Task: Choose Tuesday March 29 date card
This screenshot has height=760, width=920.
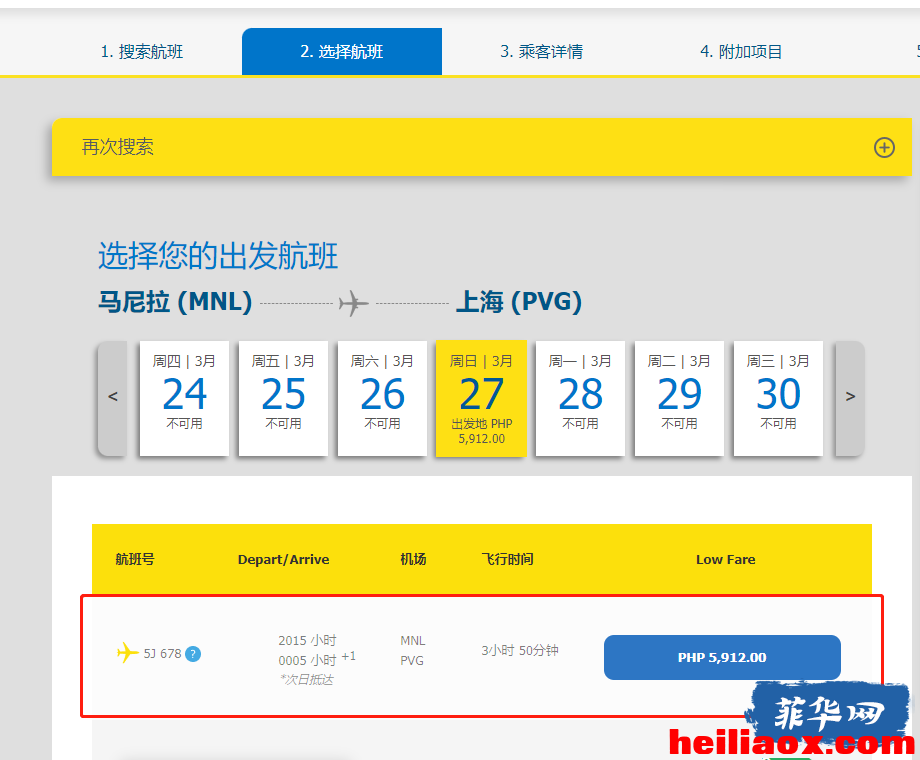Action: (x=679, y=398)
